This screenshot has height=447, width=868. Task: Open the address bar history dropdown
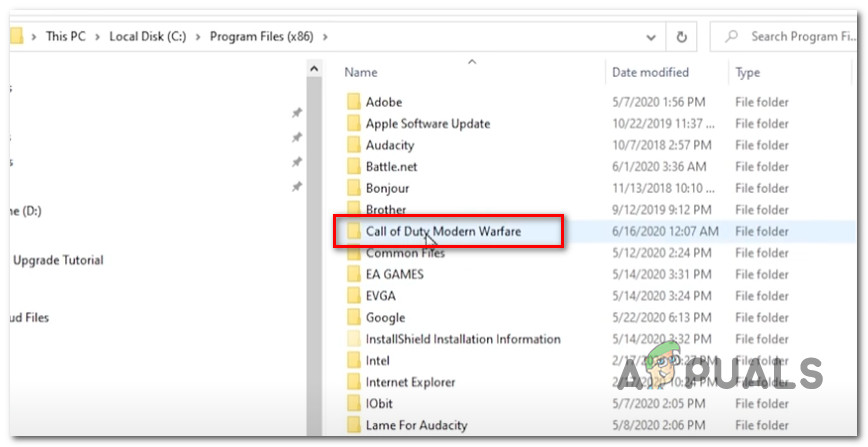pos(651,37)
